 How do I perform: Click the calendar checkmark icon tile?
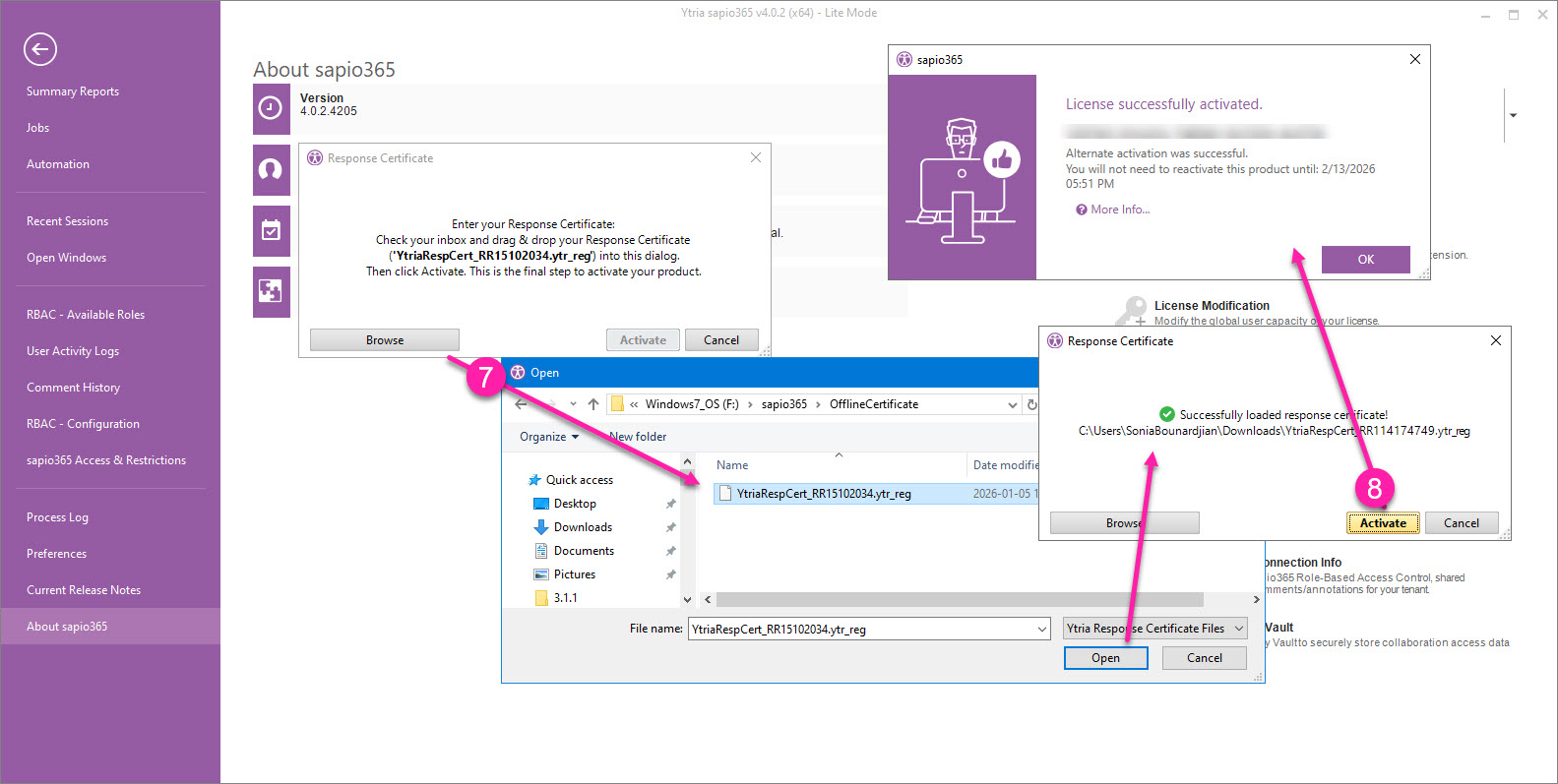click(x=271, y=231)
